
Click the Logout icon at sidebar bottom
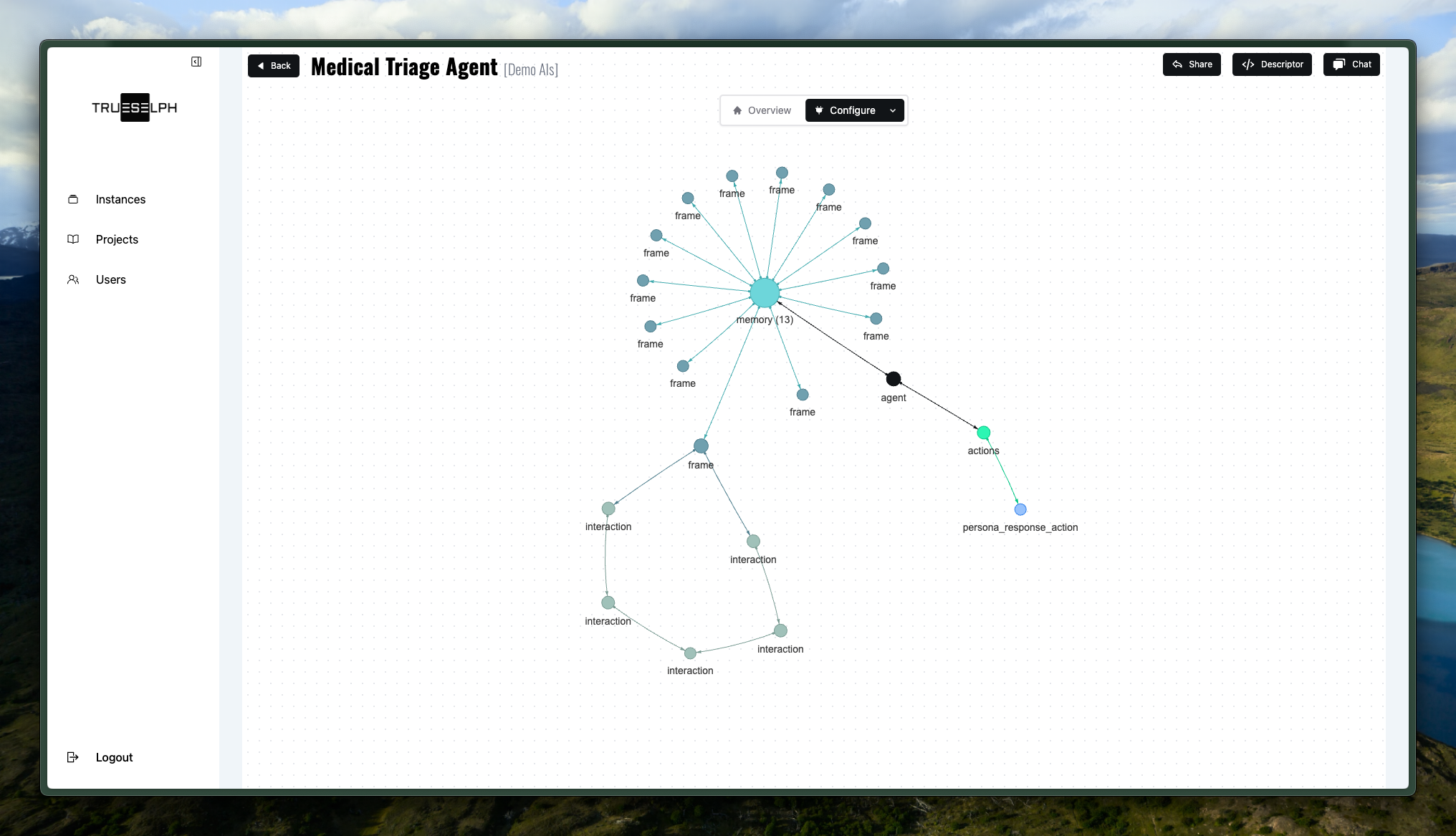point(74,757)
